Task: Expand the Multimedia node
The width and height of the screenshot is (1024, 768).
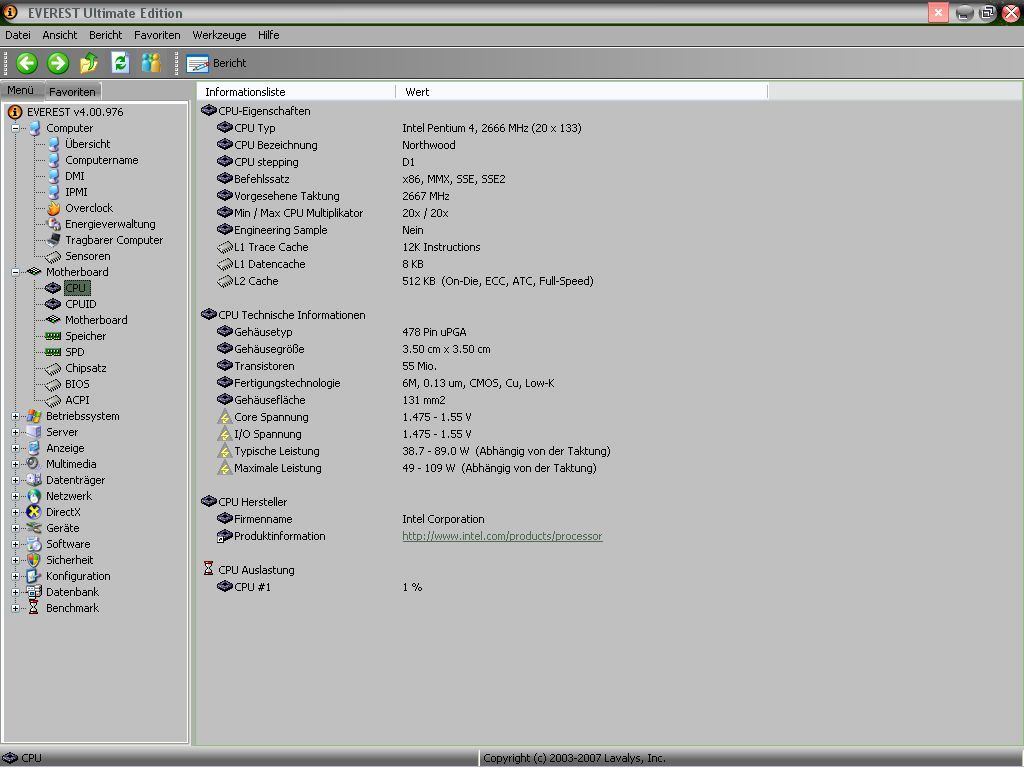Action: coord(15,464)
